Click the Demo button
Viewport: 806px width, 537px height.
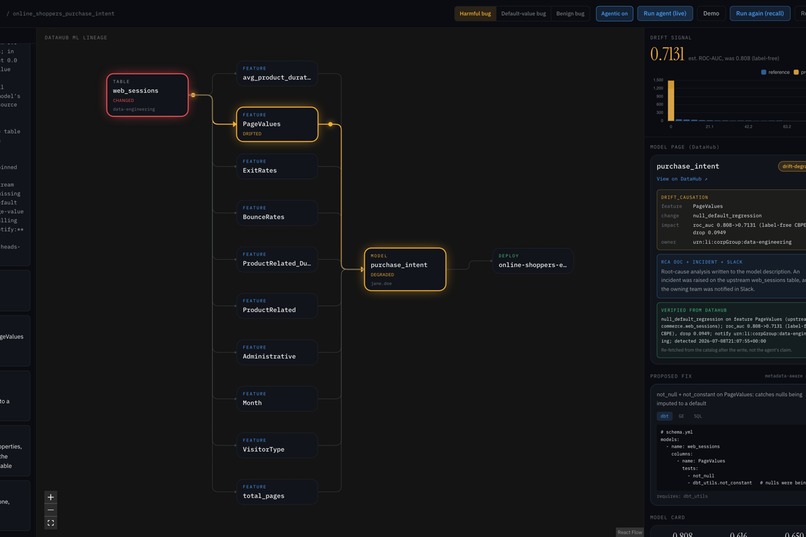coord(711,13)
